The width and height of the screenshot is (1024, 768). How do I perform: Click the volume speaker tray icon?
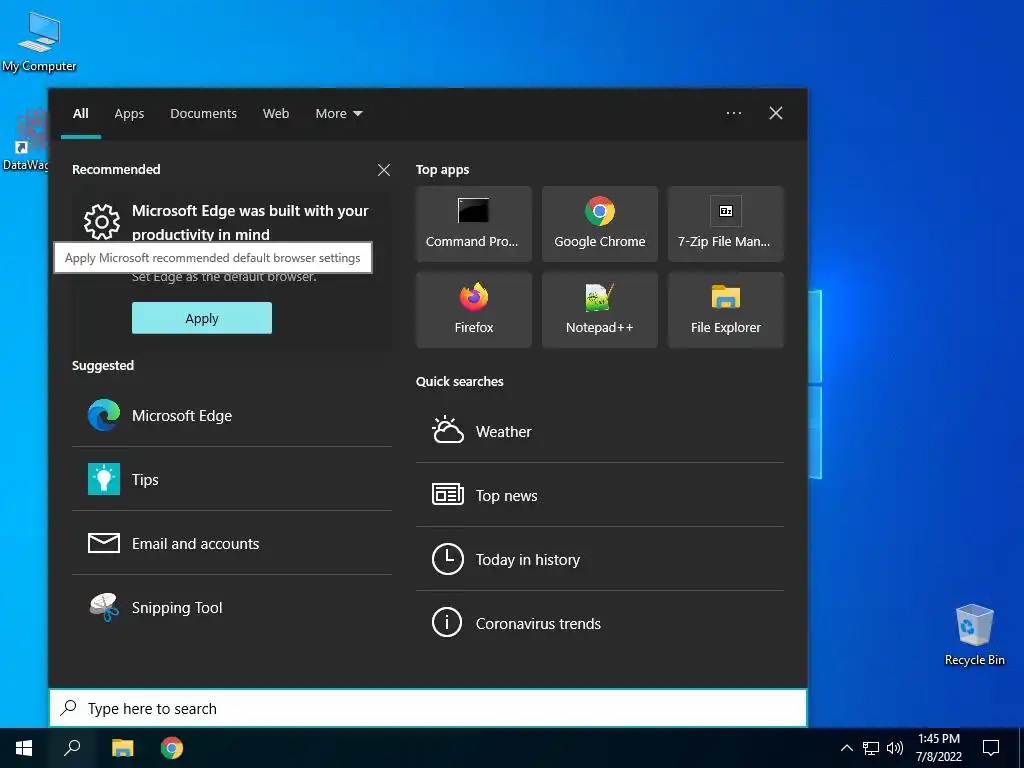(x=895, y=748)
